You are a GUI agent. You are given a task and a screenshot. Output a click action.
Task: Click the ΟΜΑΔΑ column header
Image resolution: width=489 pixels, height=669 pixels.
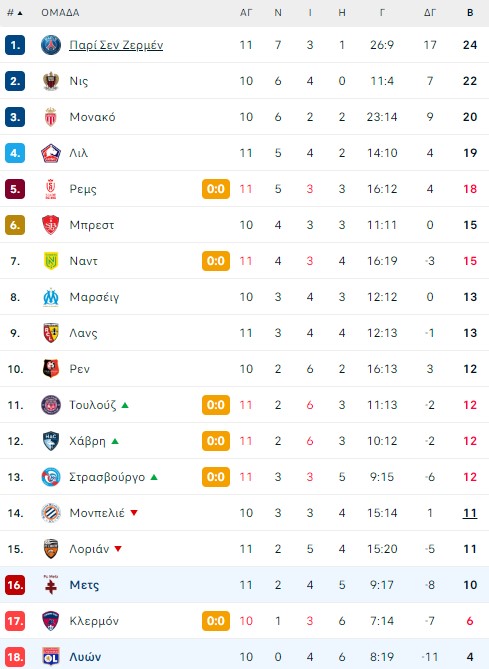point(60,13)
